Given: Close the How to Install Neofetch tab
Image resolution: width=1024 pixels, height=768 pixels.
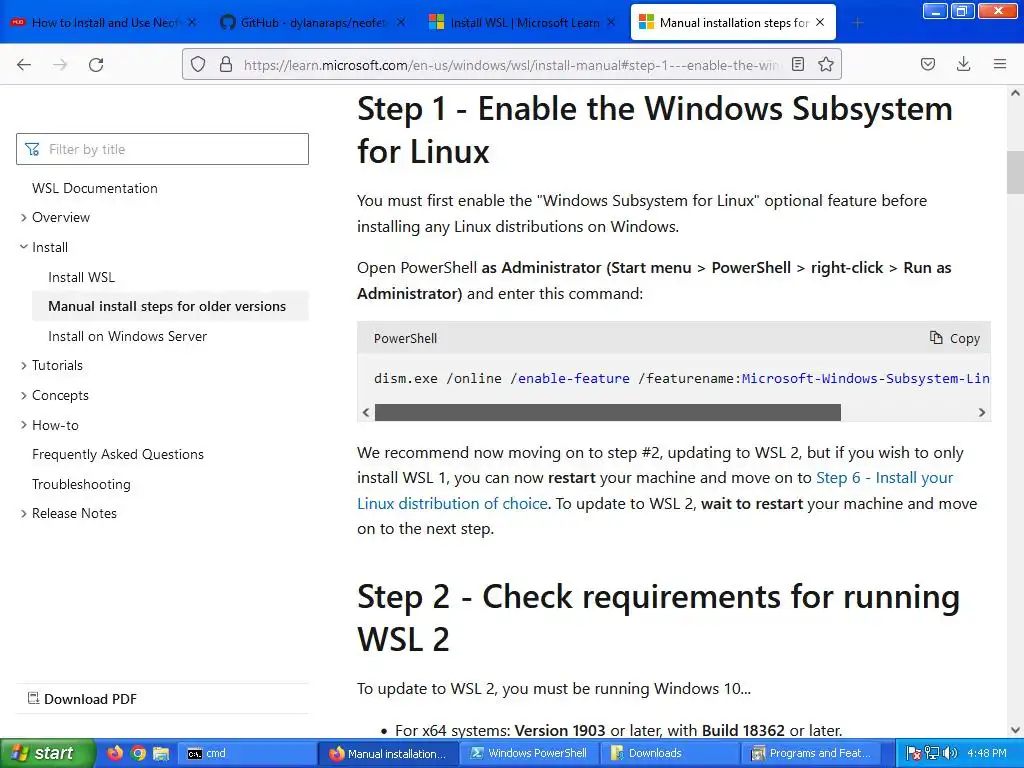Looking at the screenshot, I should coord(191,22).
